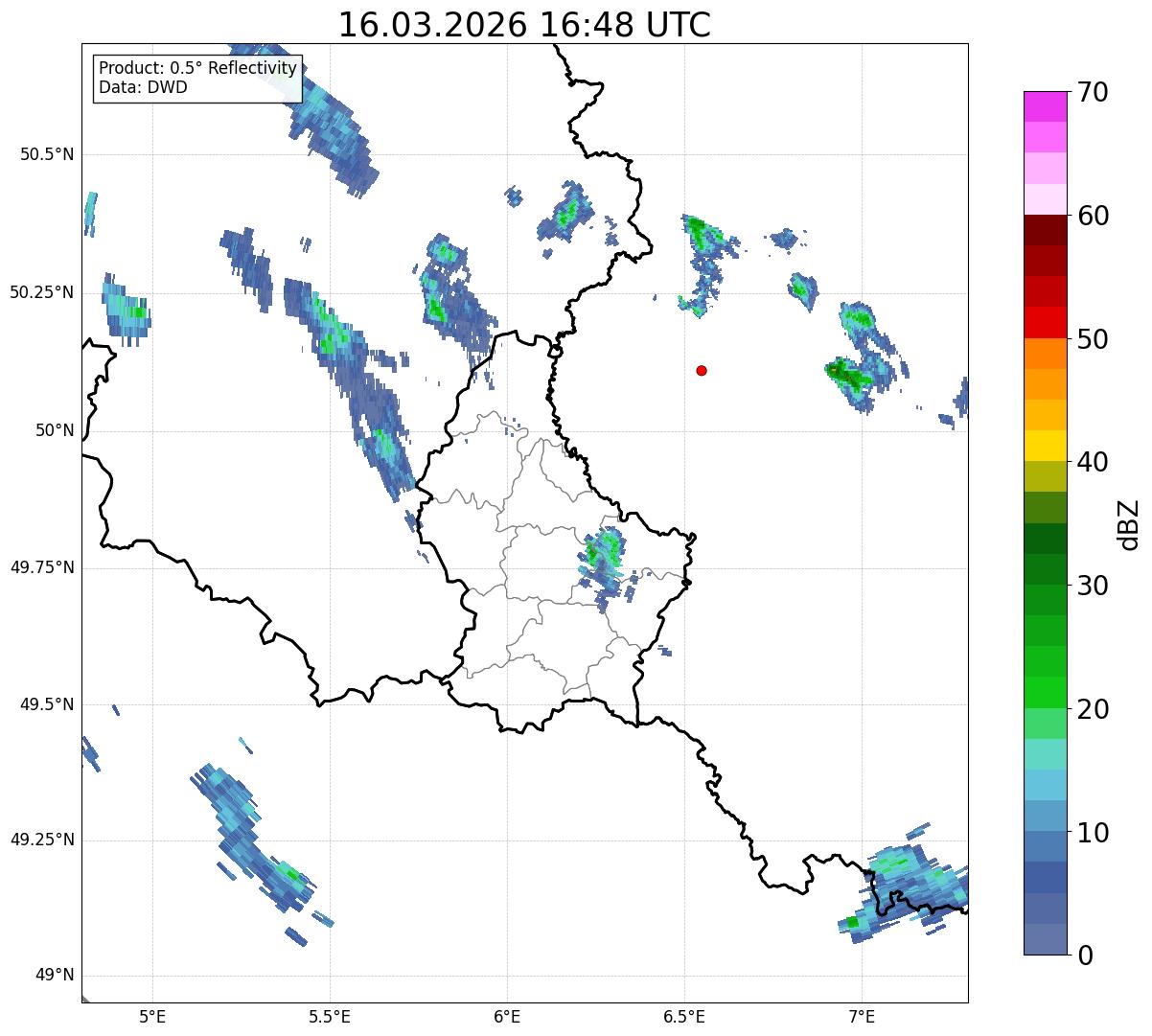Click the 'Data: DWD' text

[x=143, y=87]
